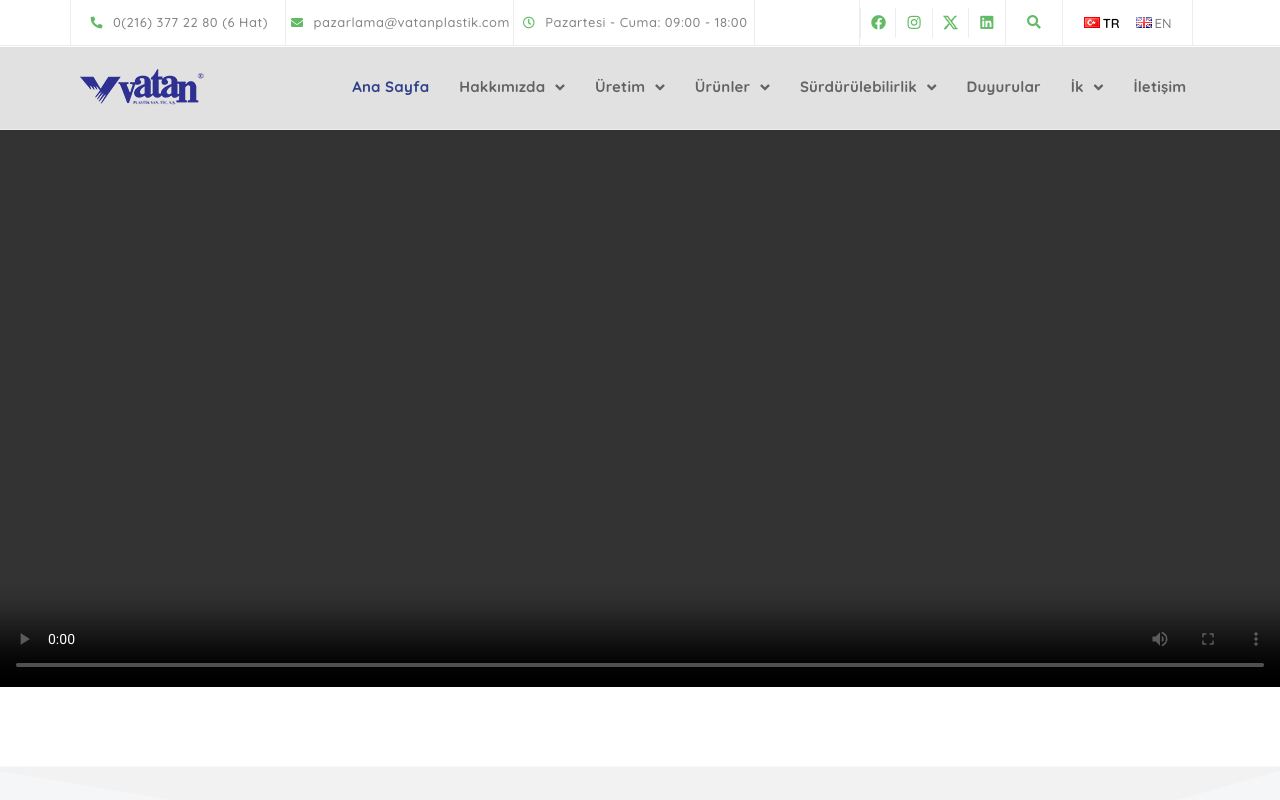This screenshot has height=800, width=1280.
Task: Expand the Sürdürülebilirlik dropdown arrow
Action: [932, 87]
